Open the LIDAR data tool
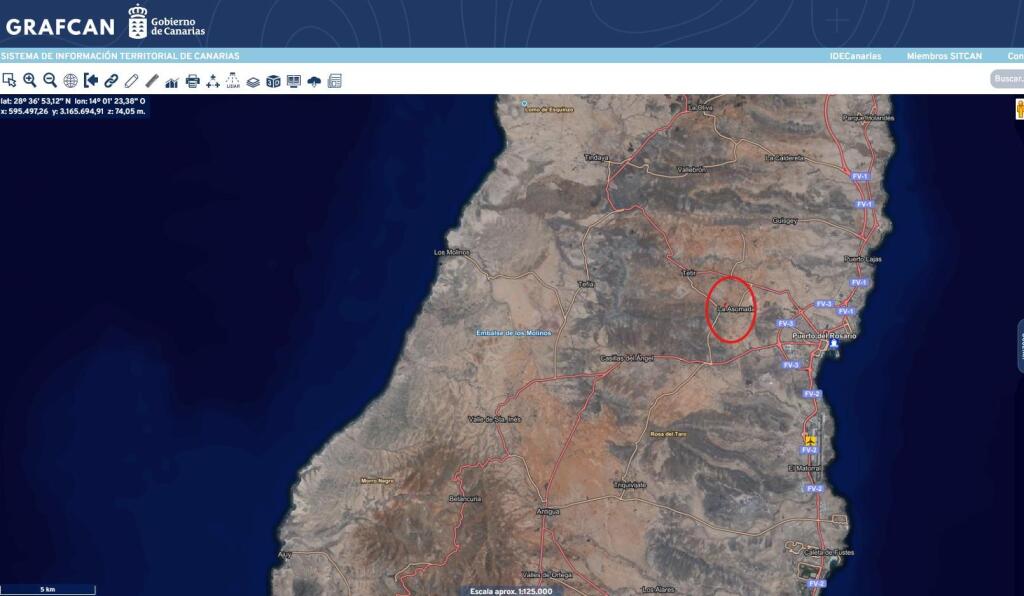Viewport: 1024px width, 596px height. pos(233,81)
